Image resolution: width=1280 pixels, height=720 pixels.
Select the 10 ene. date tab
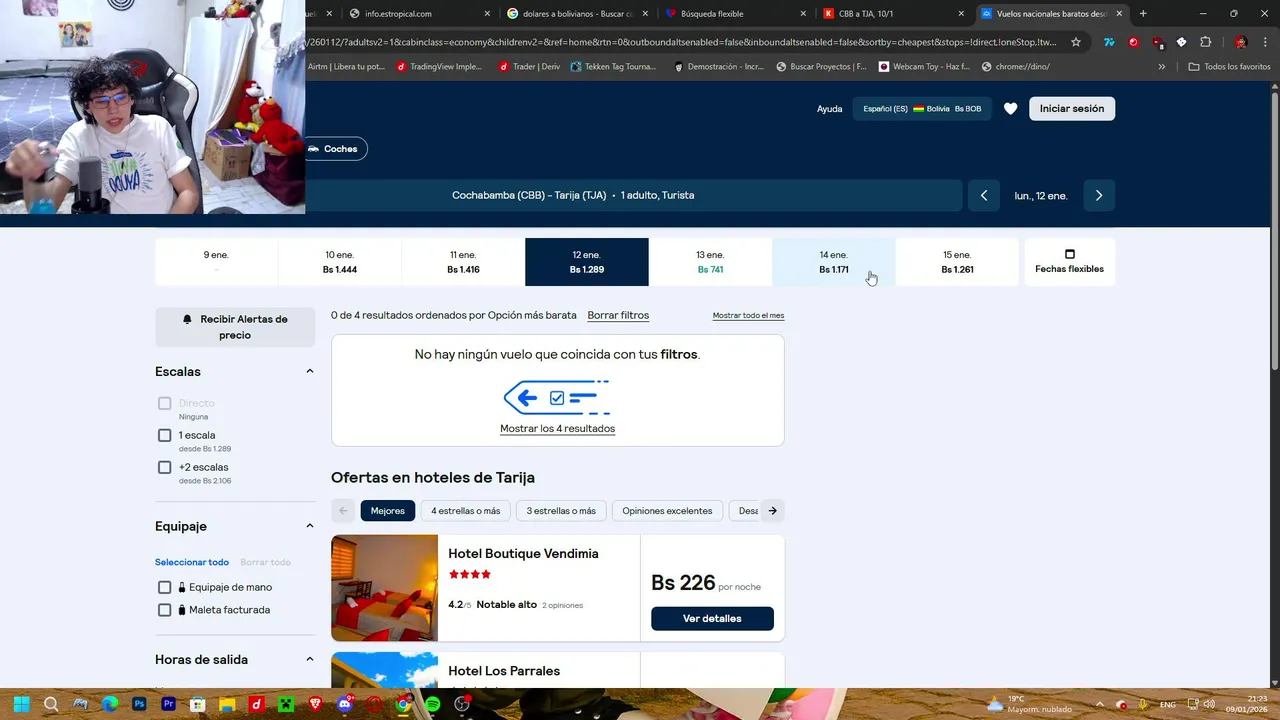click(340, 262)
